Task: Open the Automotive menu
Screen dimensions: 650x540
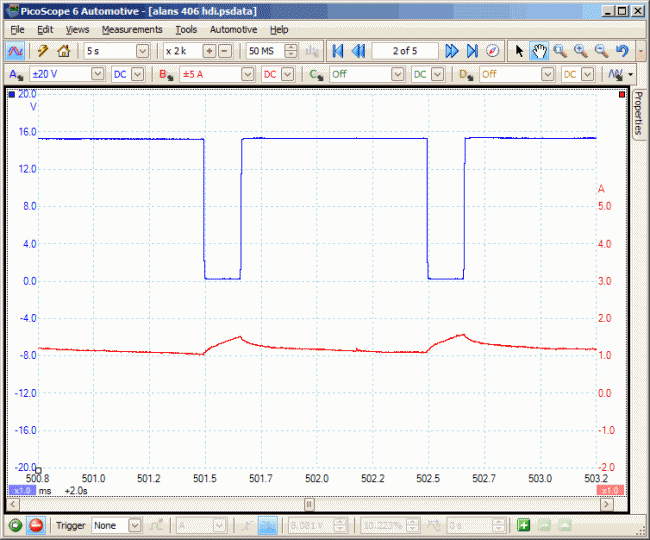Action: point(233,30)
